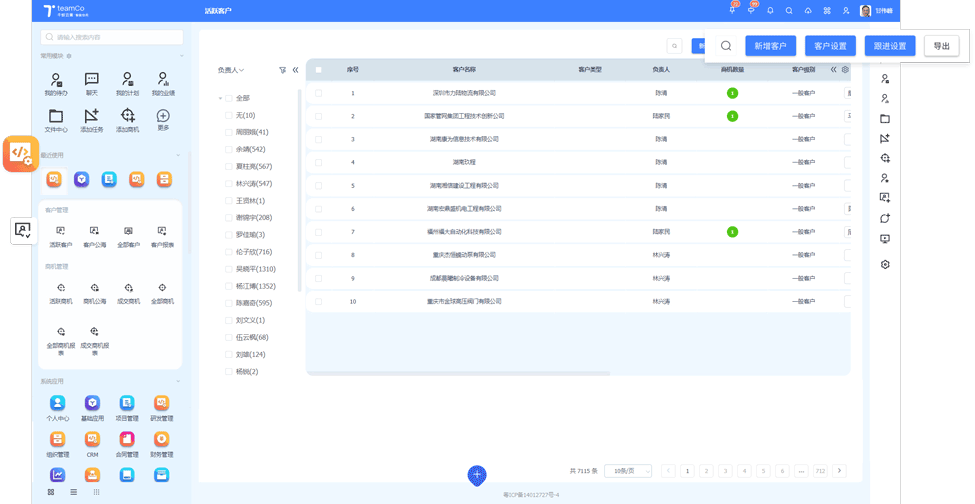Tick the checkbox for 余靖(542)
Viewport: 975px width, 504px height.
click(229, 150)
